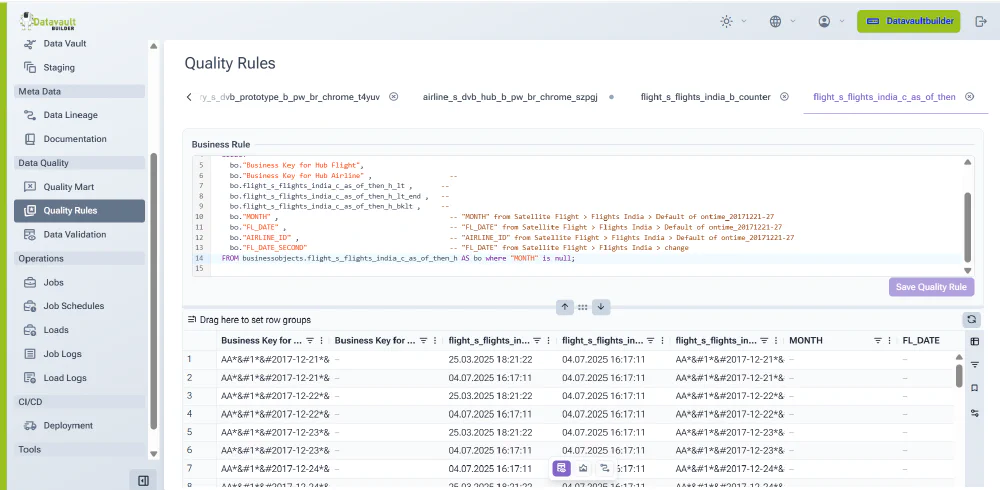Close the dvb_prototype_b_pw_br_chrome_t4yuv tab
The width and height of the screenshot is (1000, 490).
click(393, 97)
